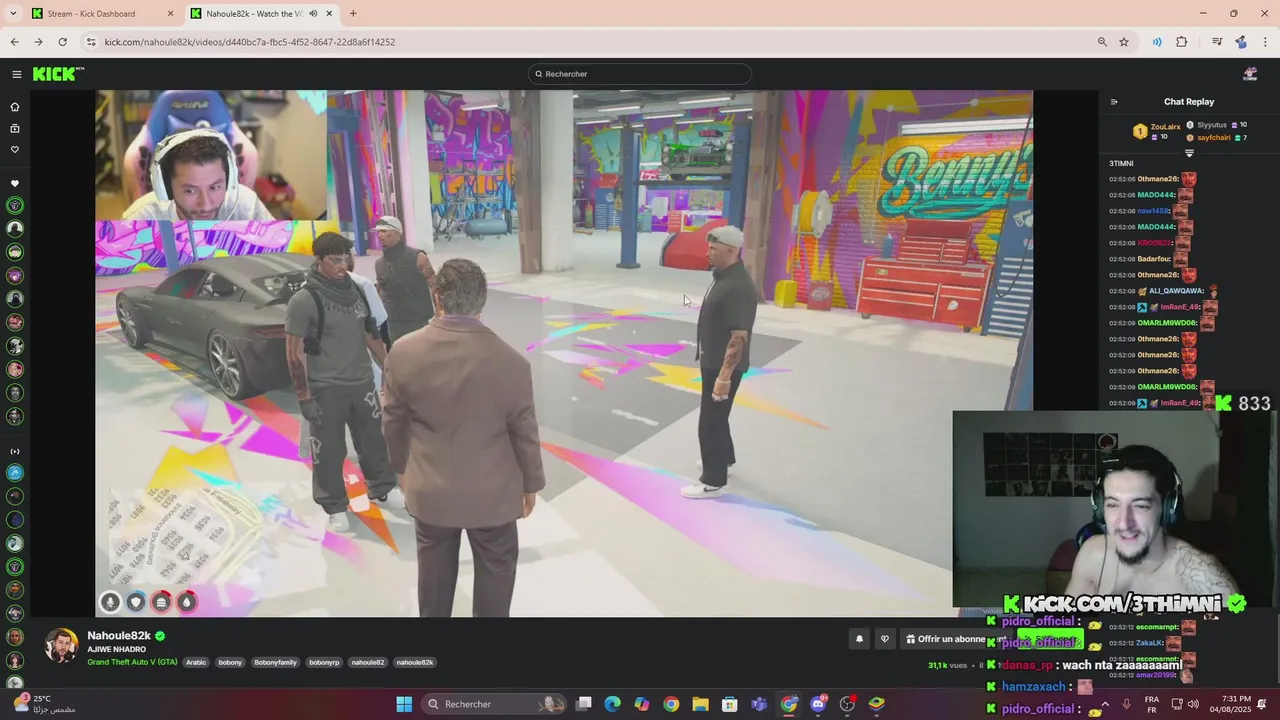Image resolution: width=1280 pixels, height=720 pixels.
Task: Collapse the Chat Replay panel with arrow icon
Action: point(1114,102)
